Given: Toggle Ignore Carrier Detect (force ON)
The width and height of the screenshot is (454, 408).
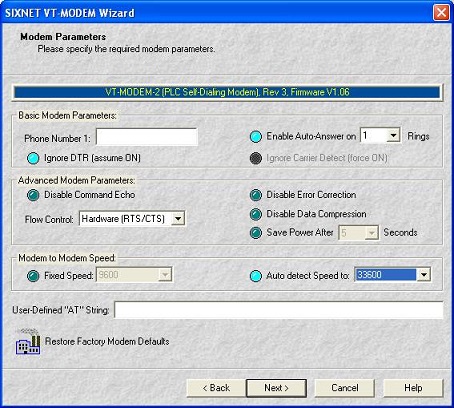Looking at the screenshot, I should [x=256, y=158].
